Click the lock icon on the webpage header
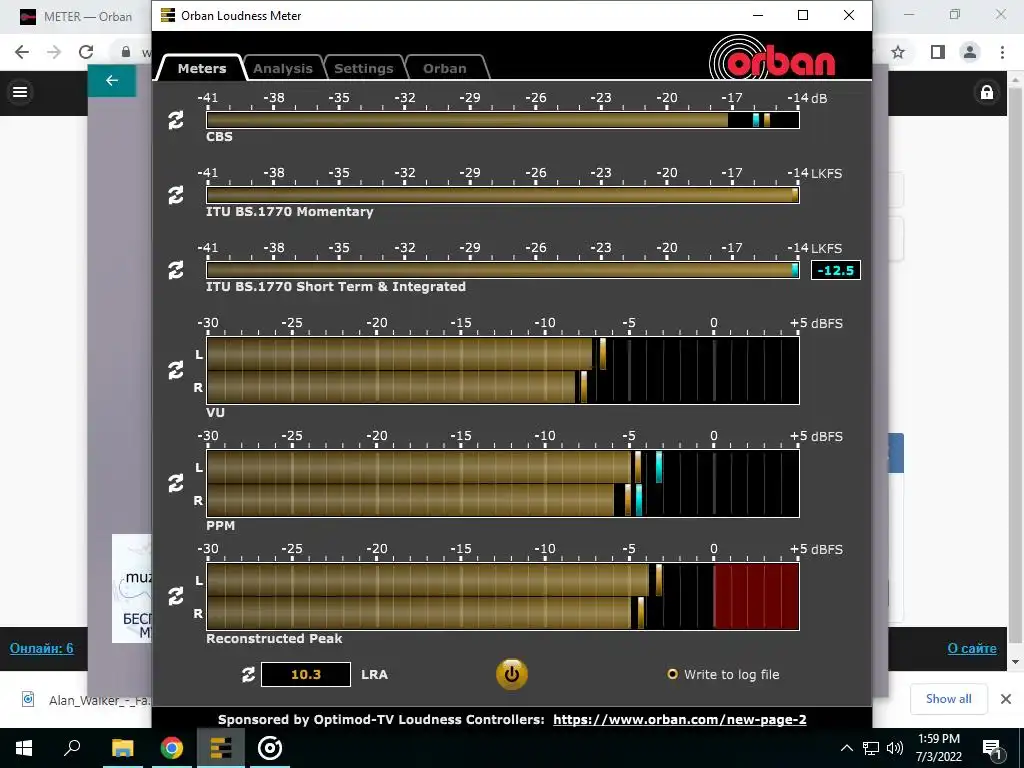The height and width of the screenshot is (768, 1024). pos(987,92)
